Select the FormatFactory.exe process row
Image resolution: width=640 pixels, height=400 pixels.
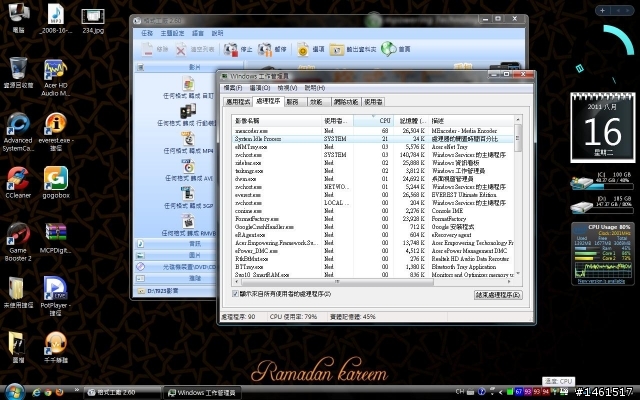pyautogui.click(x=373, y=219)
